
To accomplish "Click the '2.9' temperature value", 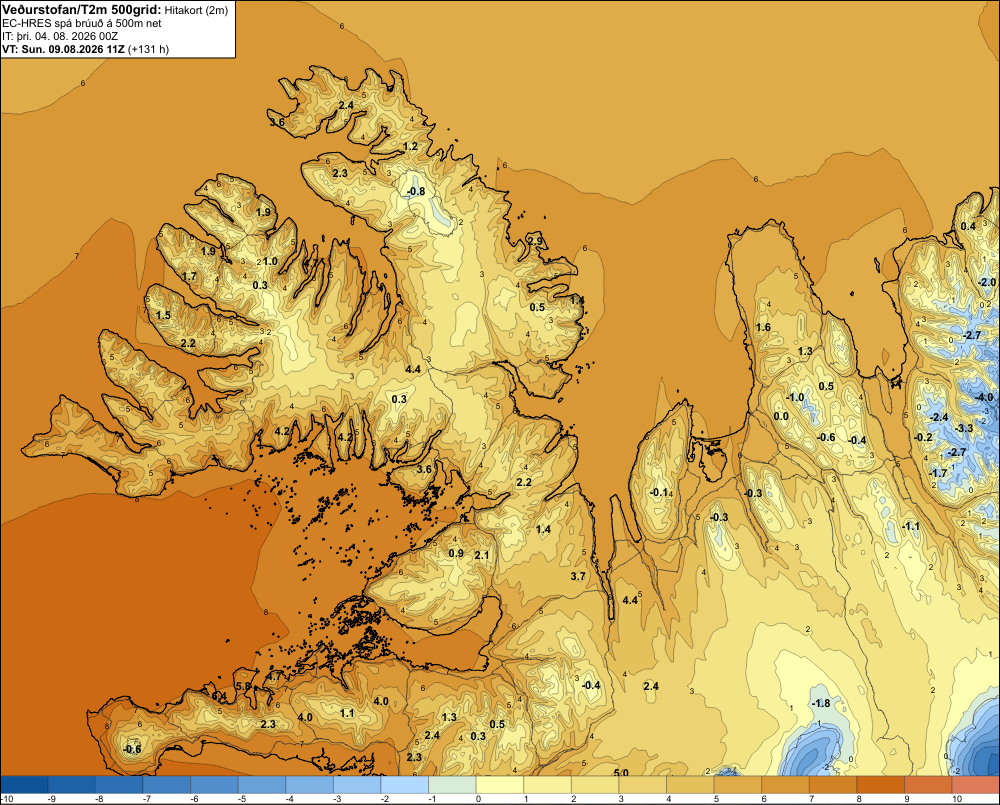I will [x=535, y=240].
